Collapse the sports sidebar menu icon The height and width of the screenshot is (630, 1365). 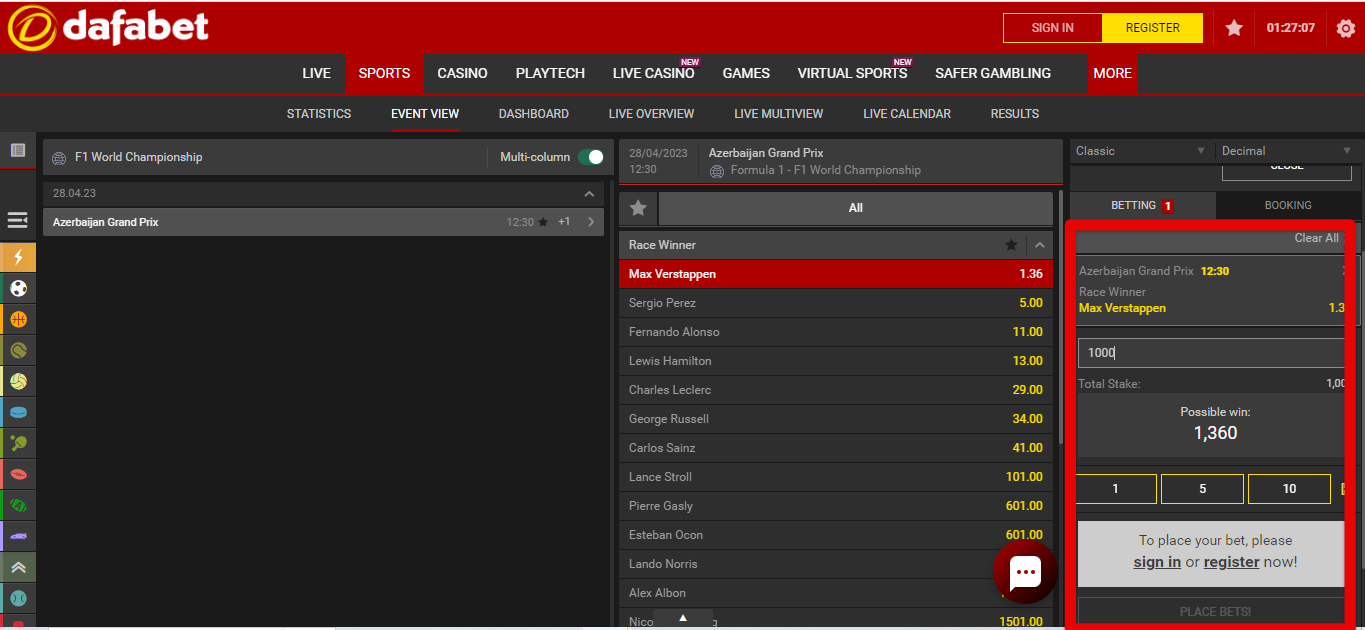click(17, 220)
